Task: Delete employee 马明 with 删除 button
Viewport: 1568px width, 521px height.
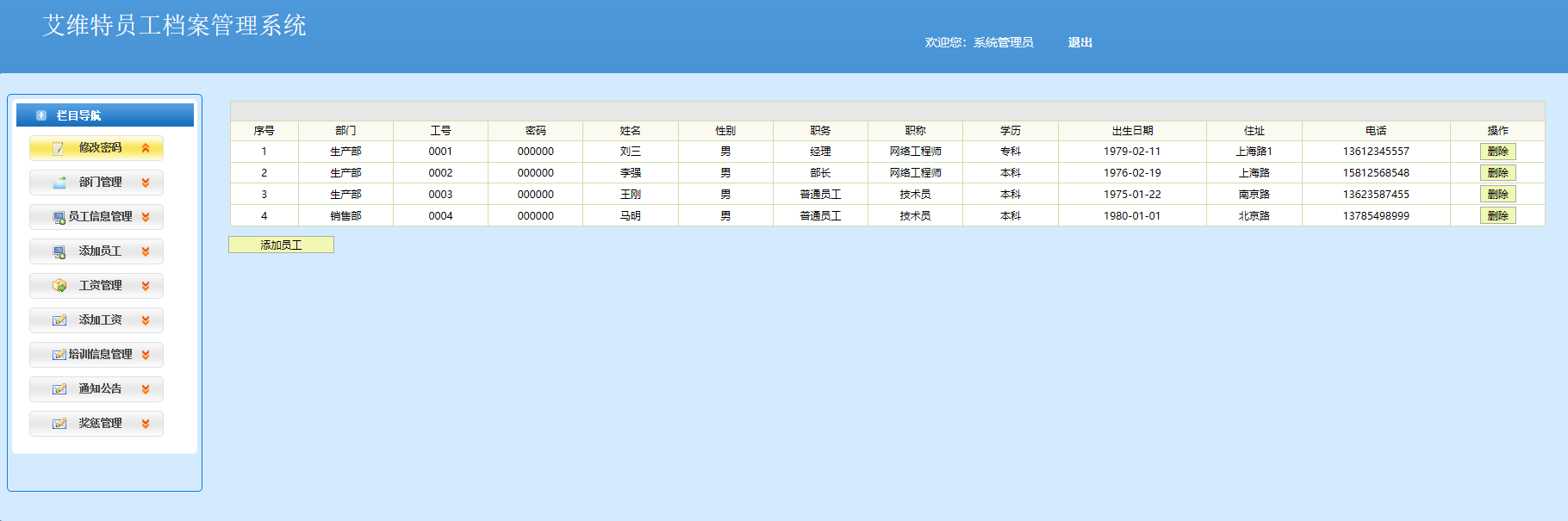Action: tap(1497, 216)
